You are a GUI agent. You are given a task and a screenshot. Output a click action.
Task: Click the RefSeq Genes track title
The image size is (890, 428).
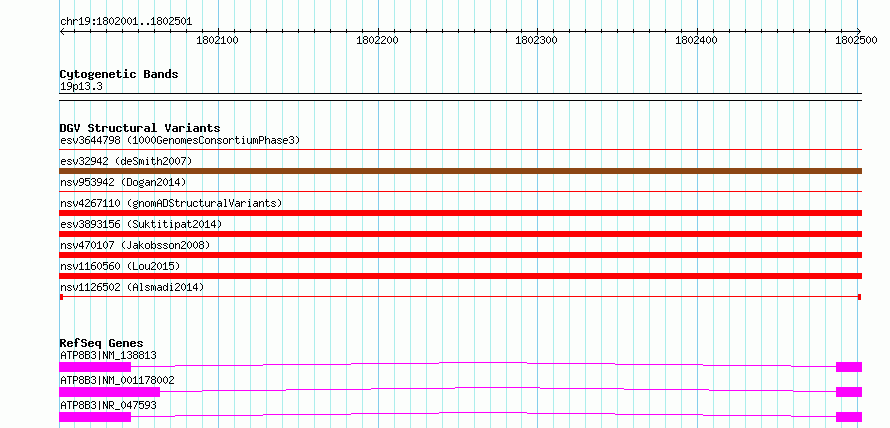(x=101, y=343)
